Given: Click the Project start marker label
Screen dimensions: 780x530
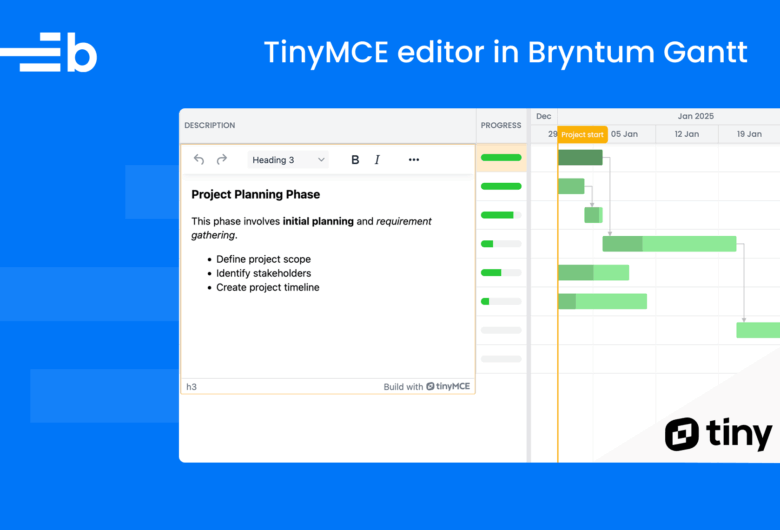Looking at the screenshot, I should point(582,134).
